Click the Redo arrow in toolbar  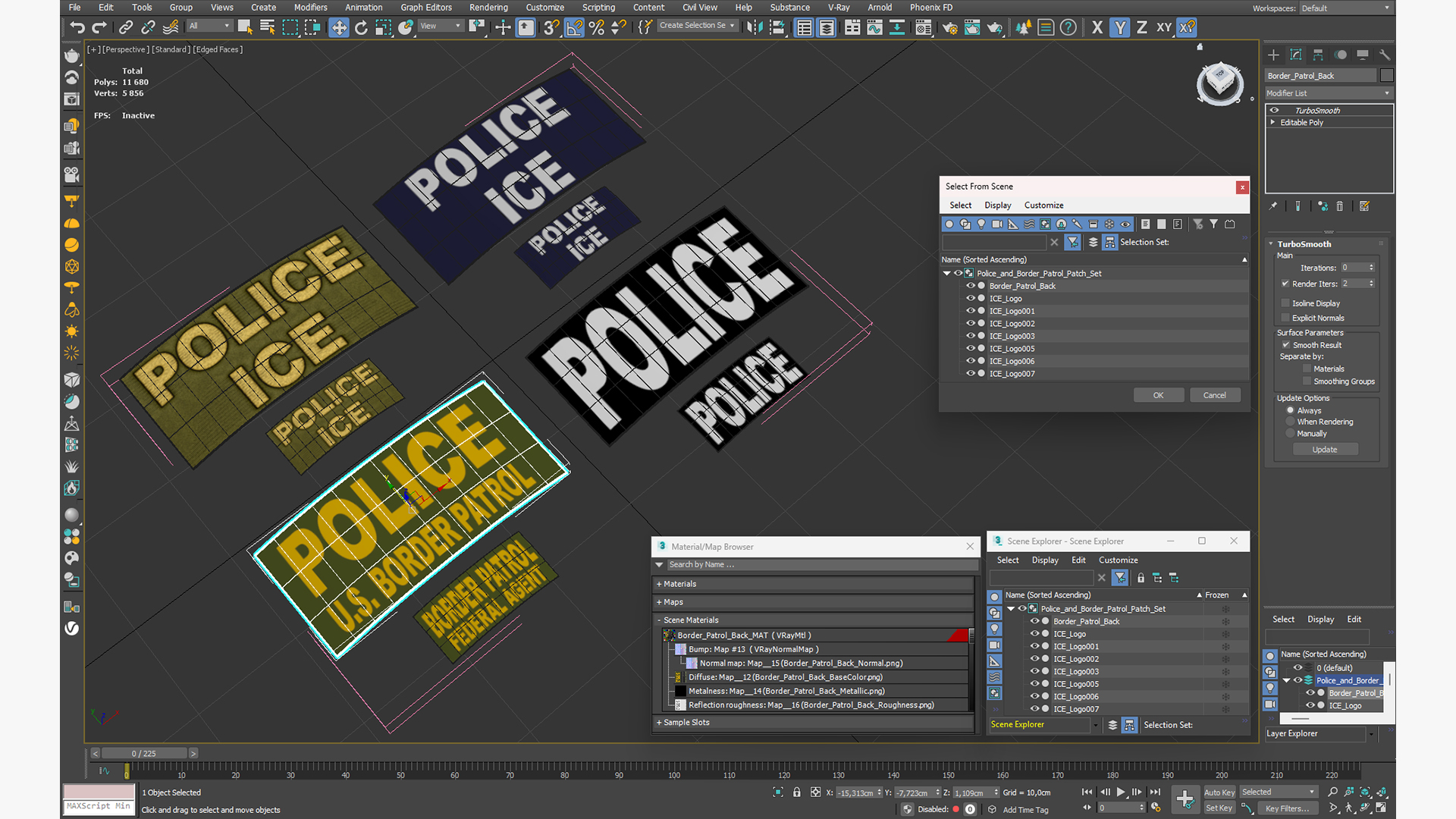99,27
